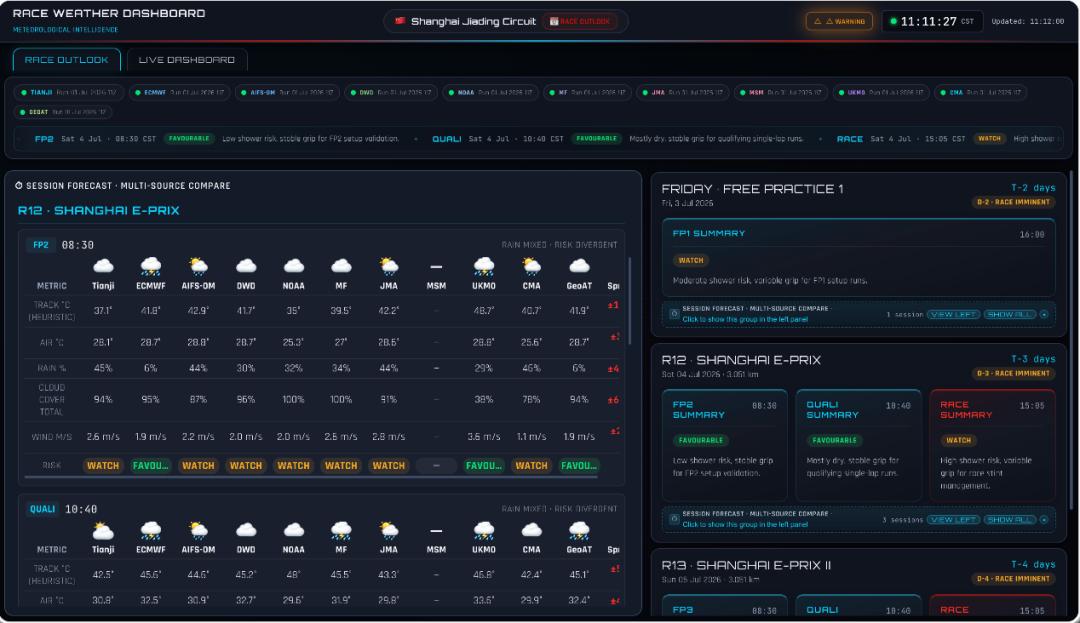Toggle the TIANJI model source chip
1080x623 pixels.
(x=69, y=92)
